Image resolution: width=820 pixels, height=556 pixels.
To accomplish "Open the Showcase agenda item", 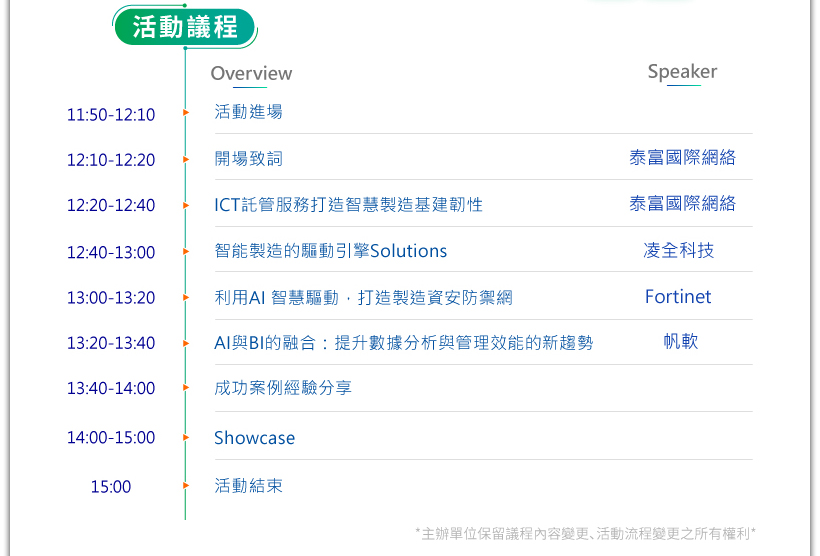I will coord(254,438).
